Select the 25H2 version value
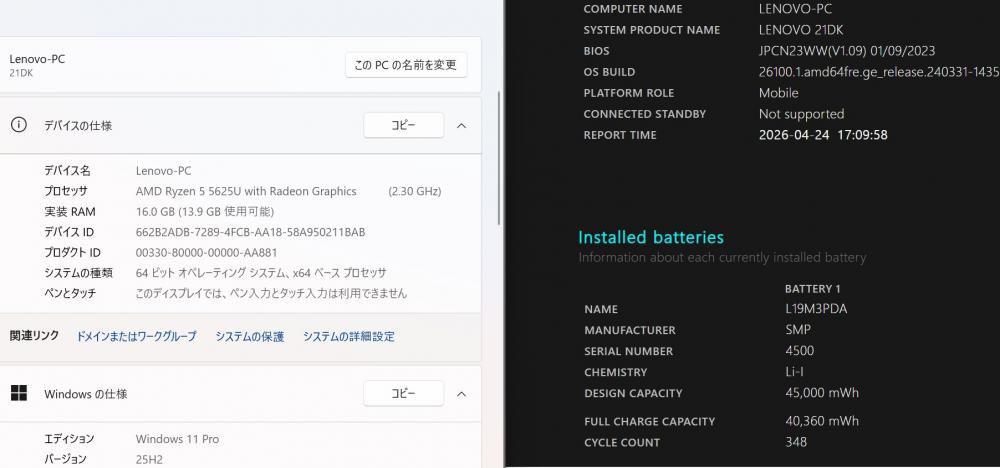 point(149,459)
